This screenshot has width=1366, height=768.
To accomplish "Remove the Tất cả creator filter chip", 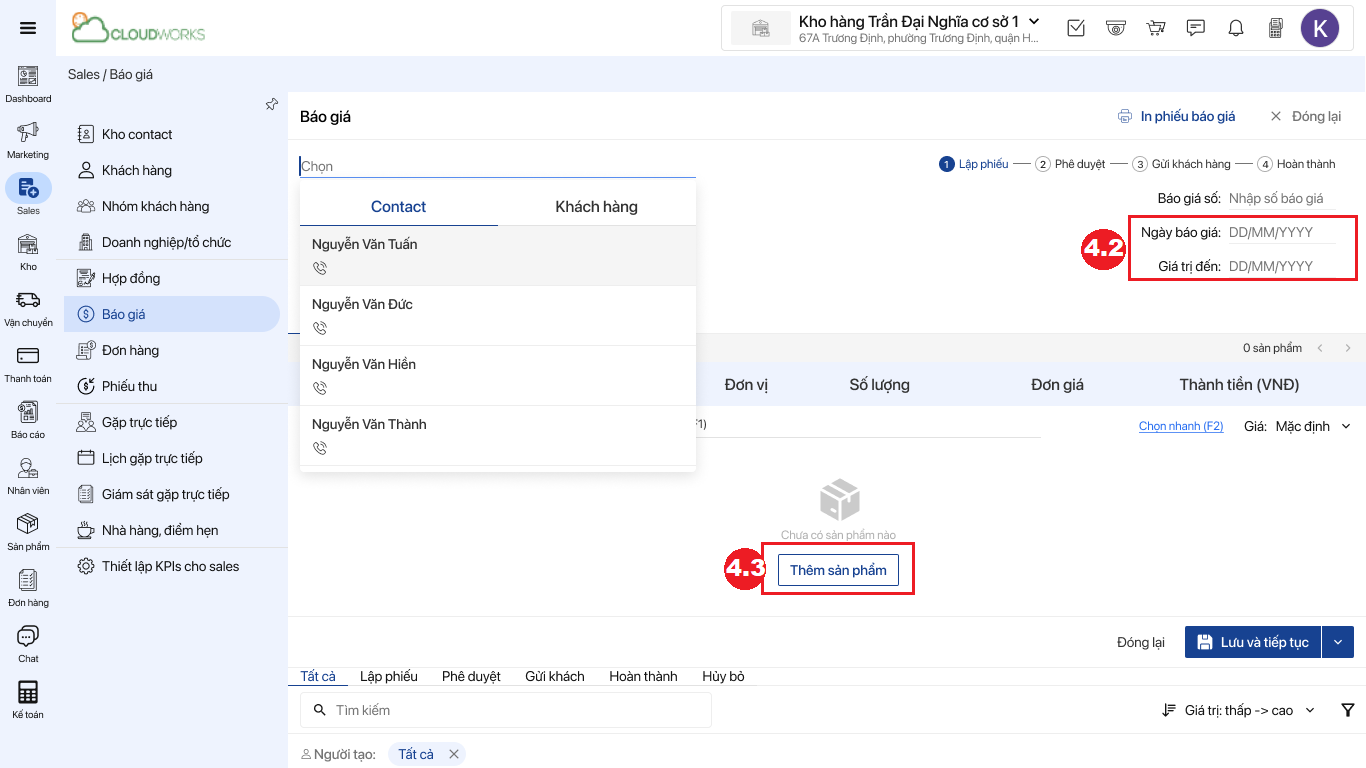I will pos(453,754).
